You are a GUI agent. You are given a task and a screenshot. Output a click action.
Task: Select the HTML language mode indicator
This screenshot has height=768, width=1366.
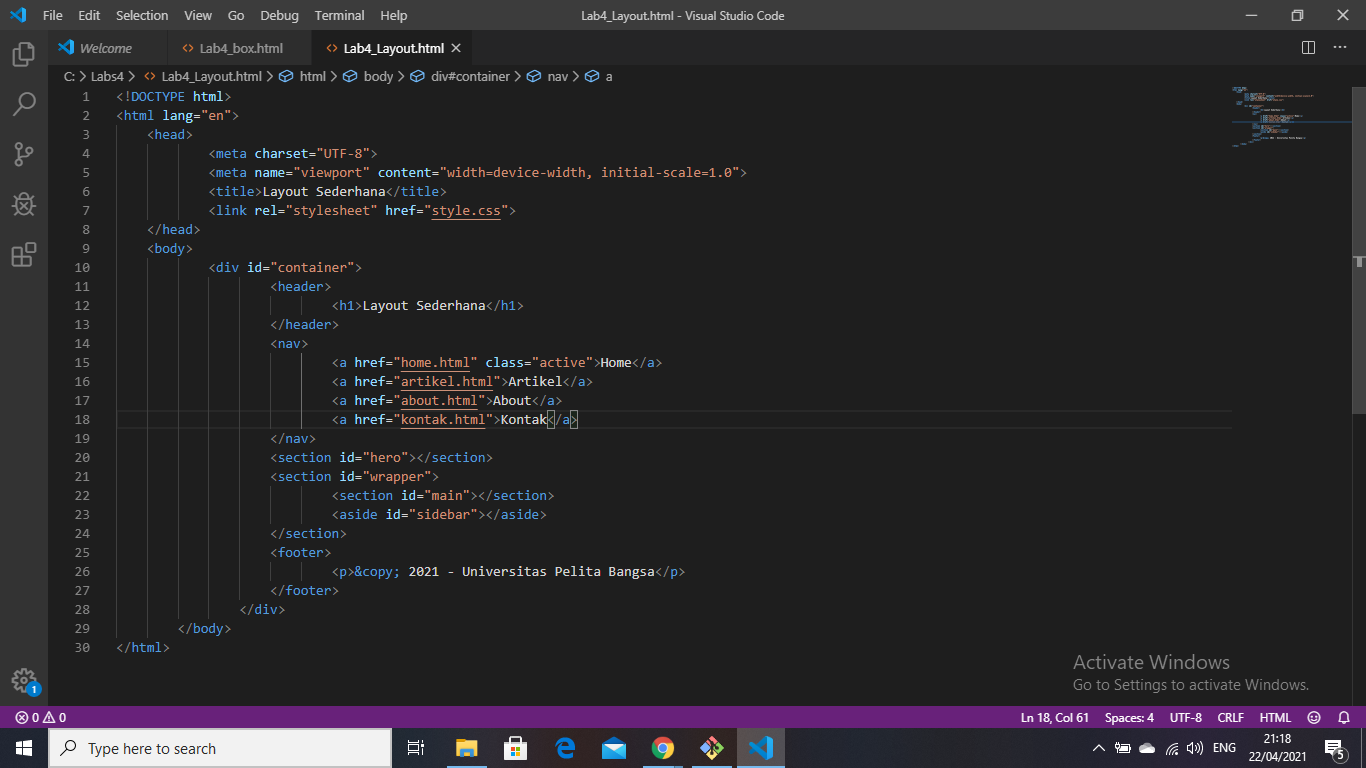1275,717
